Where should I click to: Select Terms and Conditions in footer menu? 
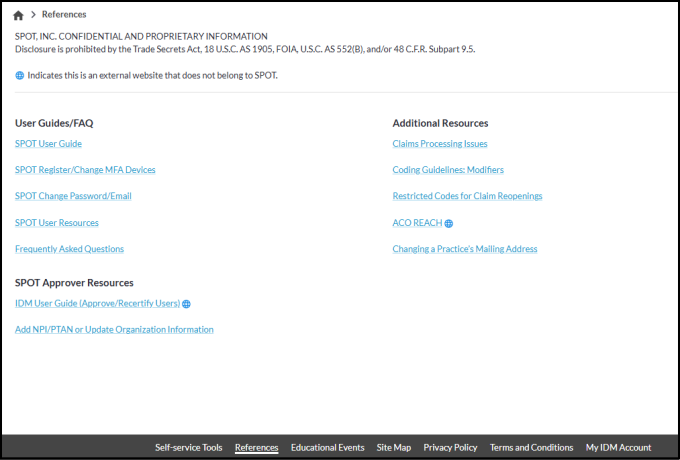coord(532,447)
